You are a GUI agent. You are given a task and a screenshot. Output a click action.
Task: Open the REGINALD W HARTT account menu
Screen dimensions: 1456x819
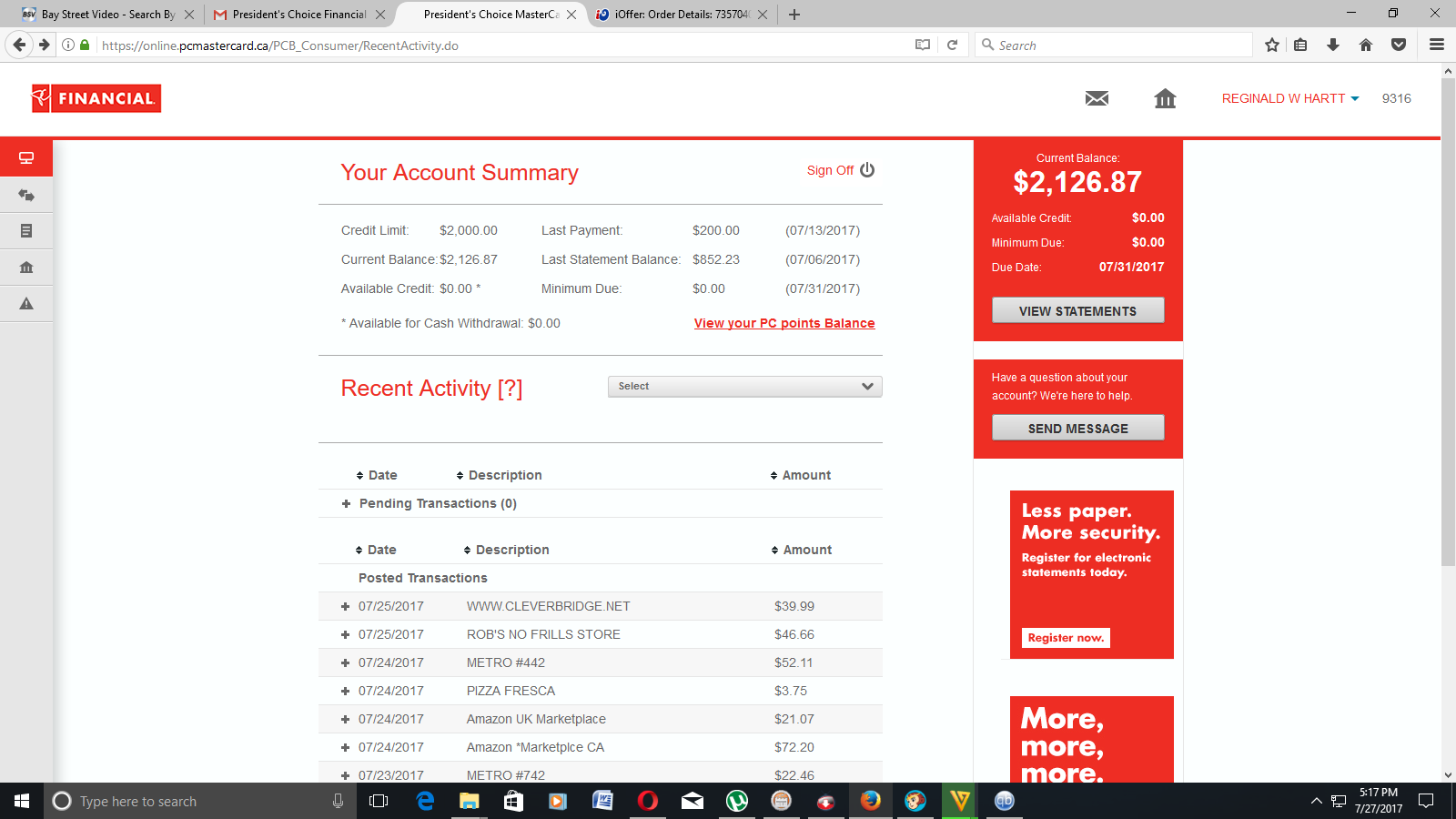[x=1289, y=98]
